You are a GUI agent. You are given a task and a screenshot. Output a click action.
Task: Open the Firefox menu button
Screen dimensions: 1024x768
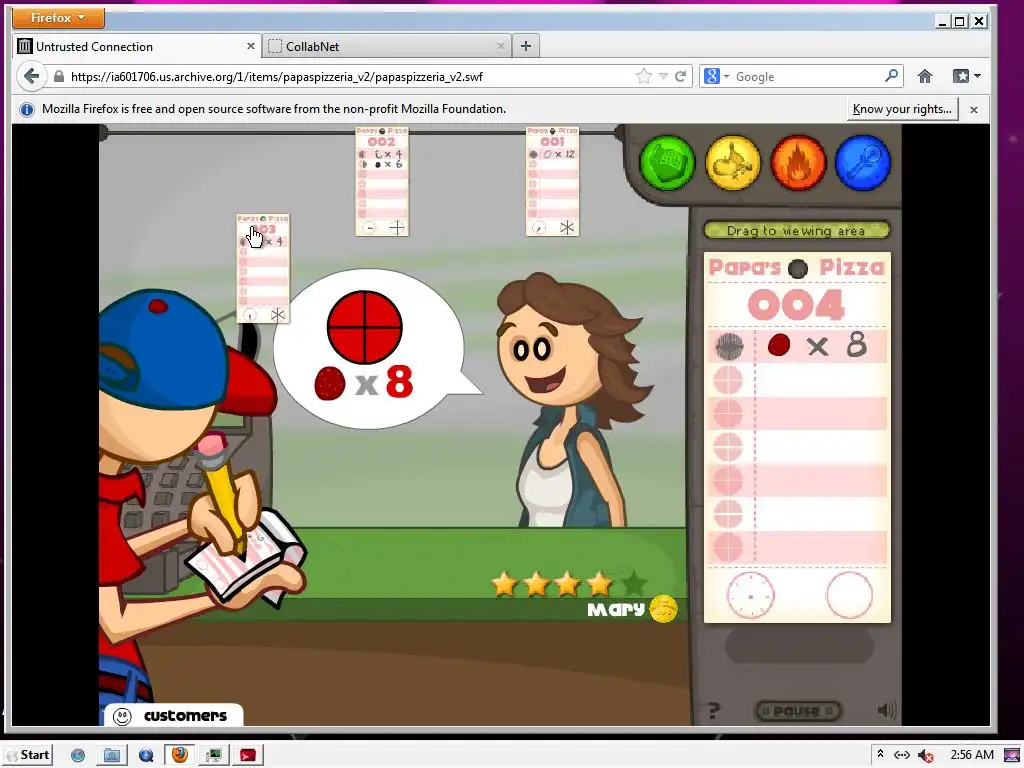[x=58, y=18]
